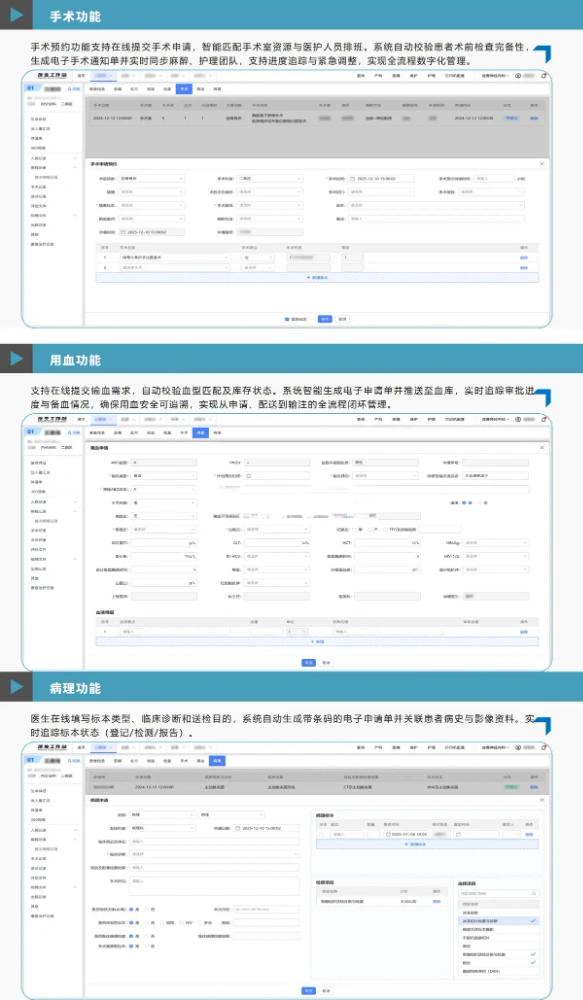Screen dimensions: 583x1000
Task: Click the play triangle icon beside 病理功能 heading
Action: click(17, 687)
